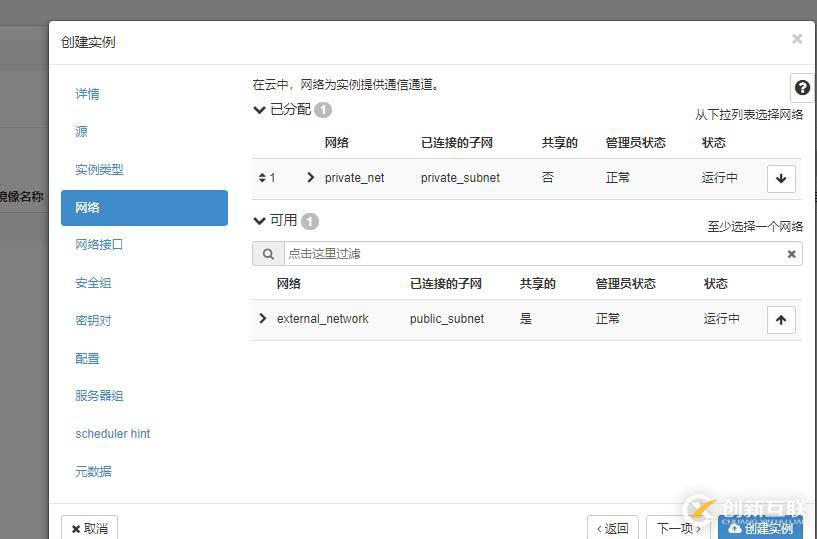
Task: Click the 下一项 button
Action: click(679, 528)
